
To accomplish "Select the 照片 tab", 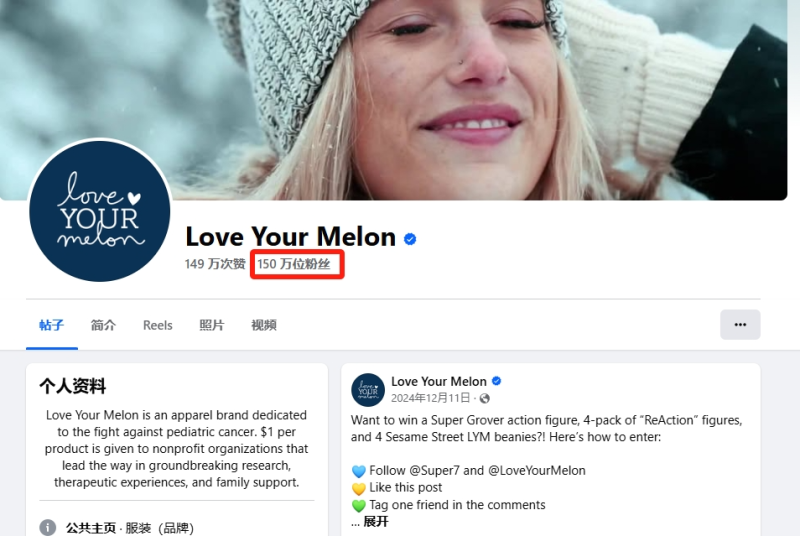I will pos(212,325).
